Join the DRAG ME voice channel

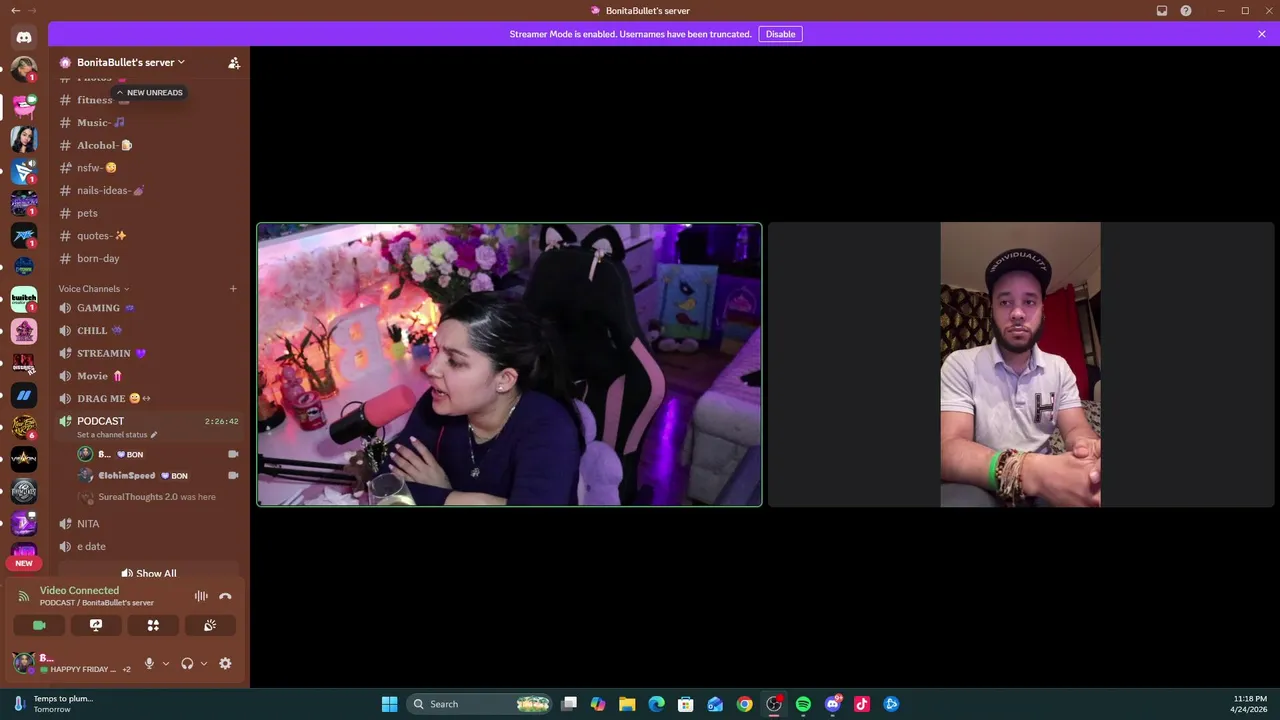coord(150,398)
